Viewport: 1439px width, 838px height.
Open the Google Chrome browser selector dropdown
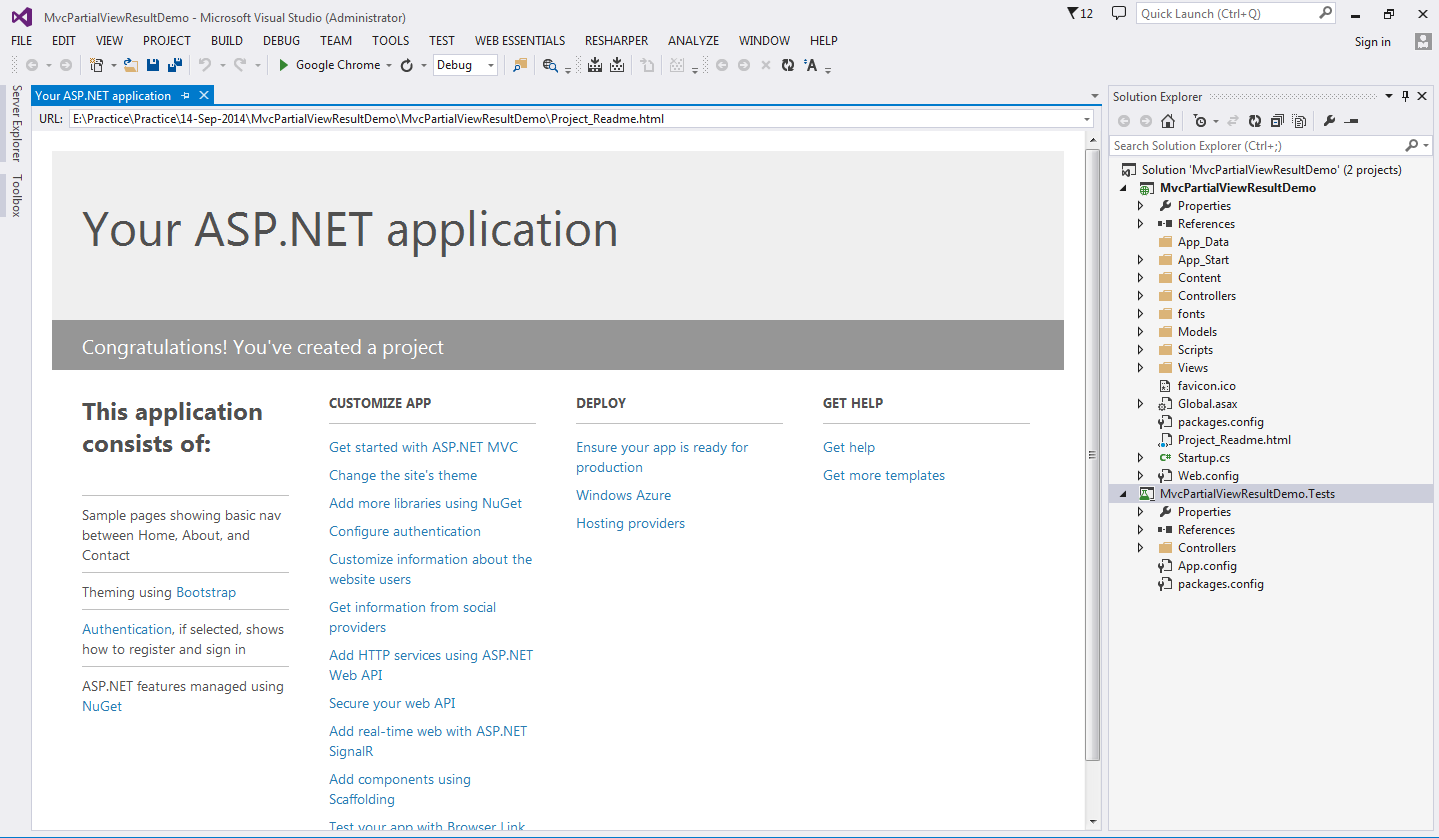click(x=387, y=65)
